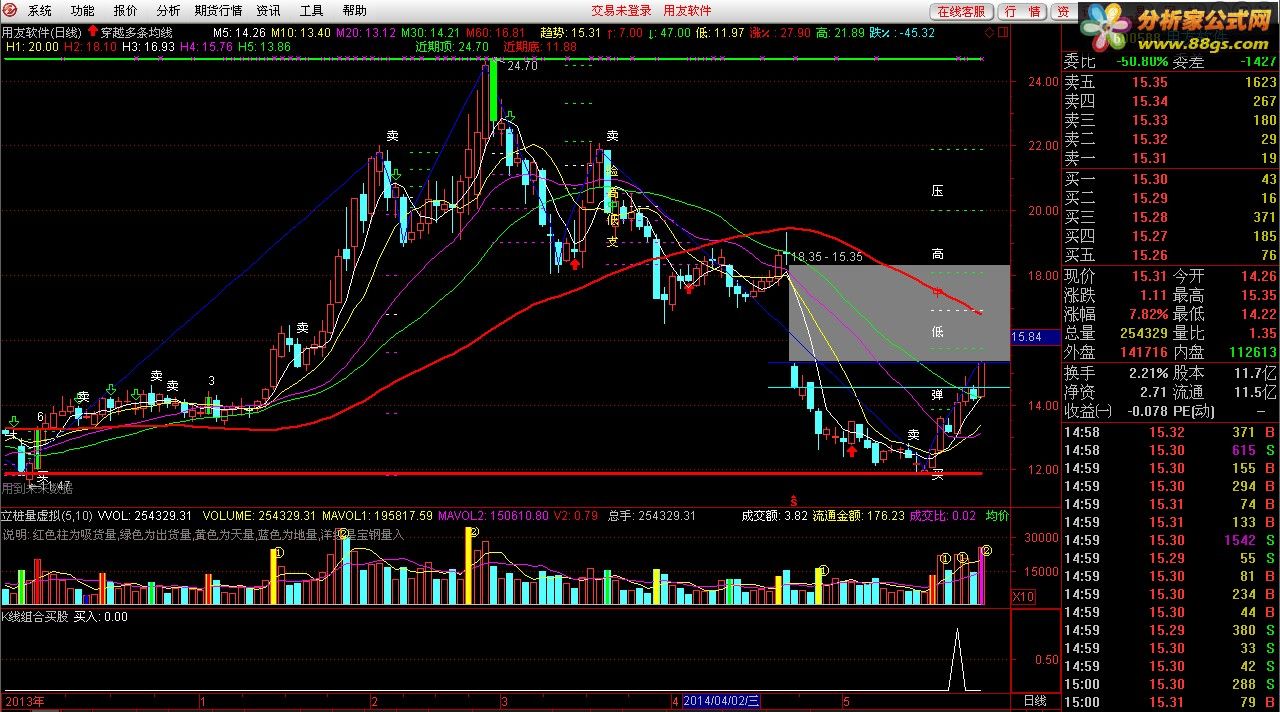The width and height of the screenshot is (1280, 712).
Task: Open the 分析 menu
Action: [169, 11]
